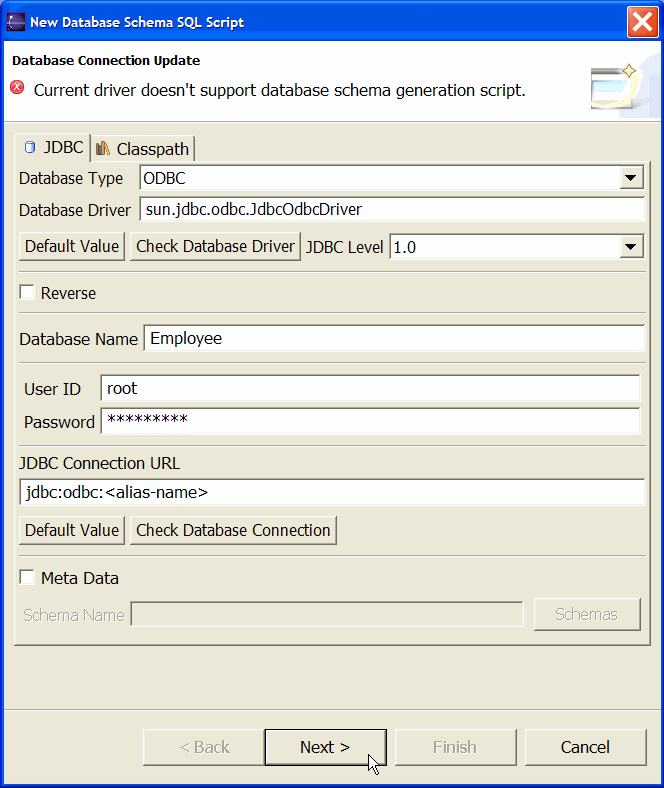Viewport: 664px width, 788px height.
Task: Click the application icon in the title bar
Action: (x=16, y=22)
